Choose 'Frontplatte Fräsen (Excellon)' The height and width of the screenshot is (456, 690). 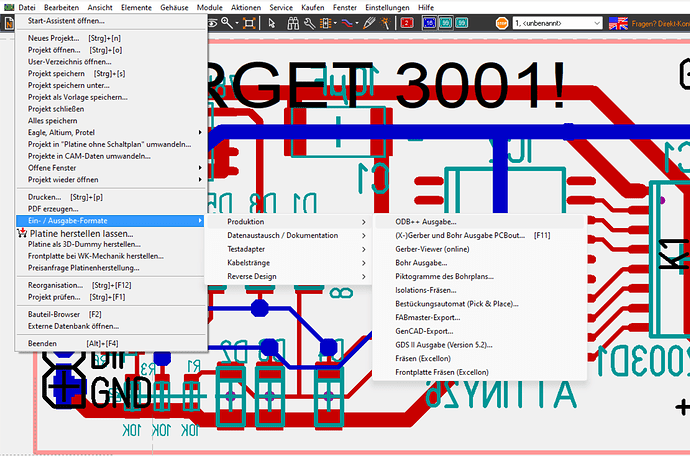click(480, 372)
